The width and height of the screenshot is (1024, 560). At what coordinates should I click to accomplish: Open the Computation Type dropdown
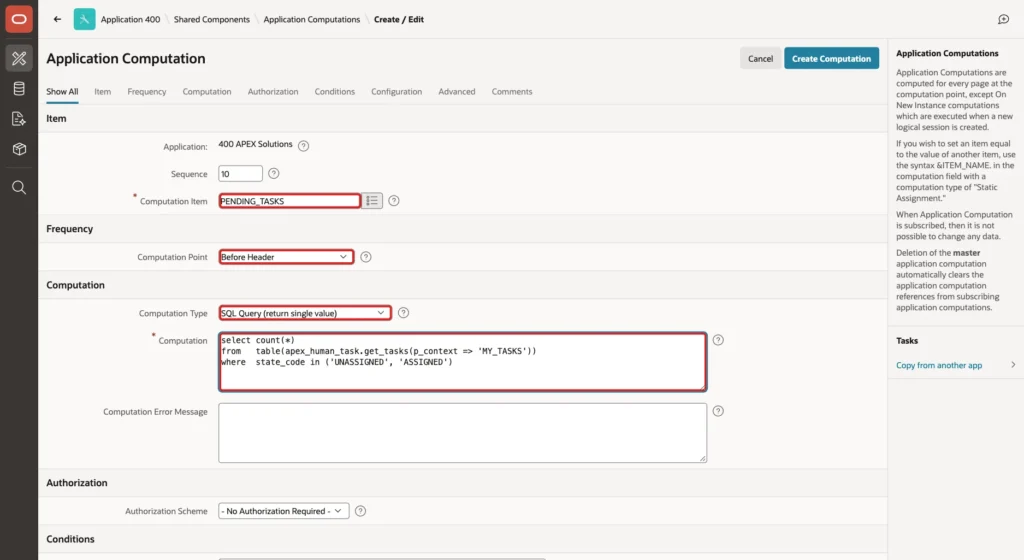[x=305, y=313]
